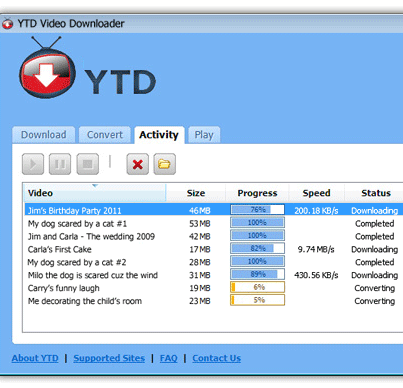Click the 19 MB size cell
The height and width of the screenshot is (388, 403).
coord(200,288)
